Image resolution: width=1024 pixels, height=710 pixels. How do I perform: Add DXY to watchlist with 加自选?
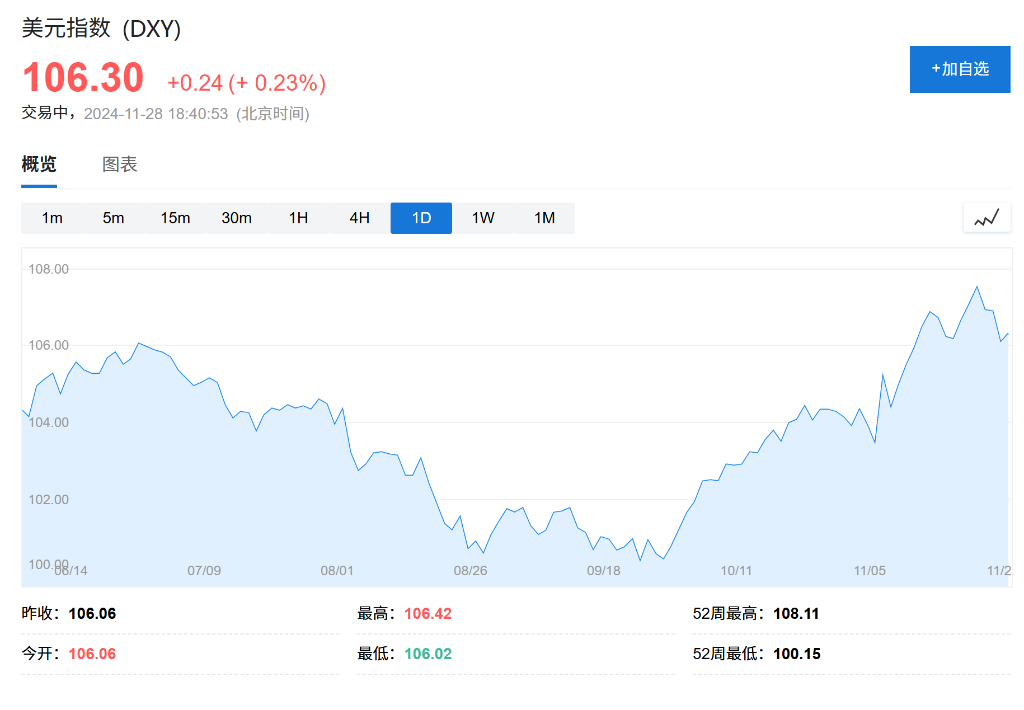[959, 69]
